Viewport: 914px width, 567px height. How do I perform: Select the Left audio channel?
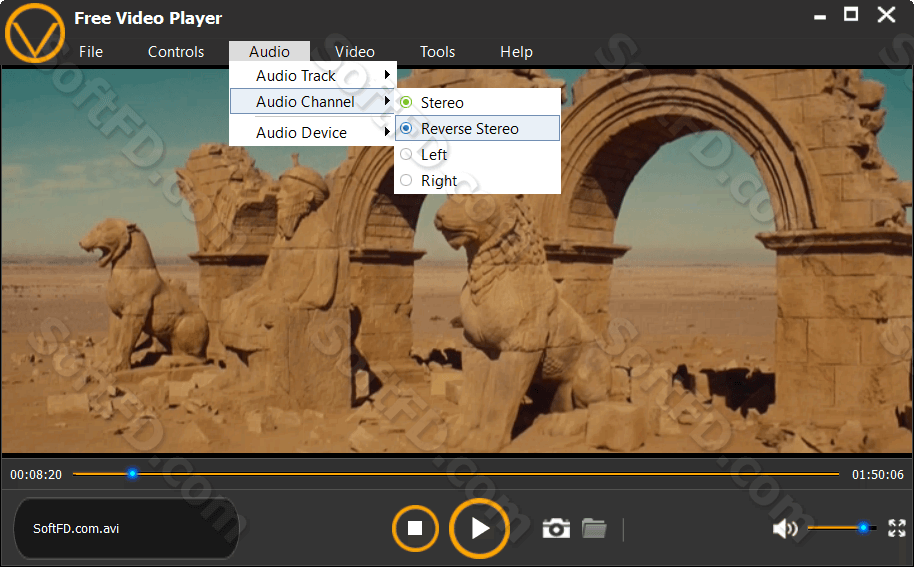pos(477,154)
